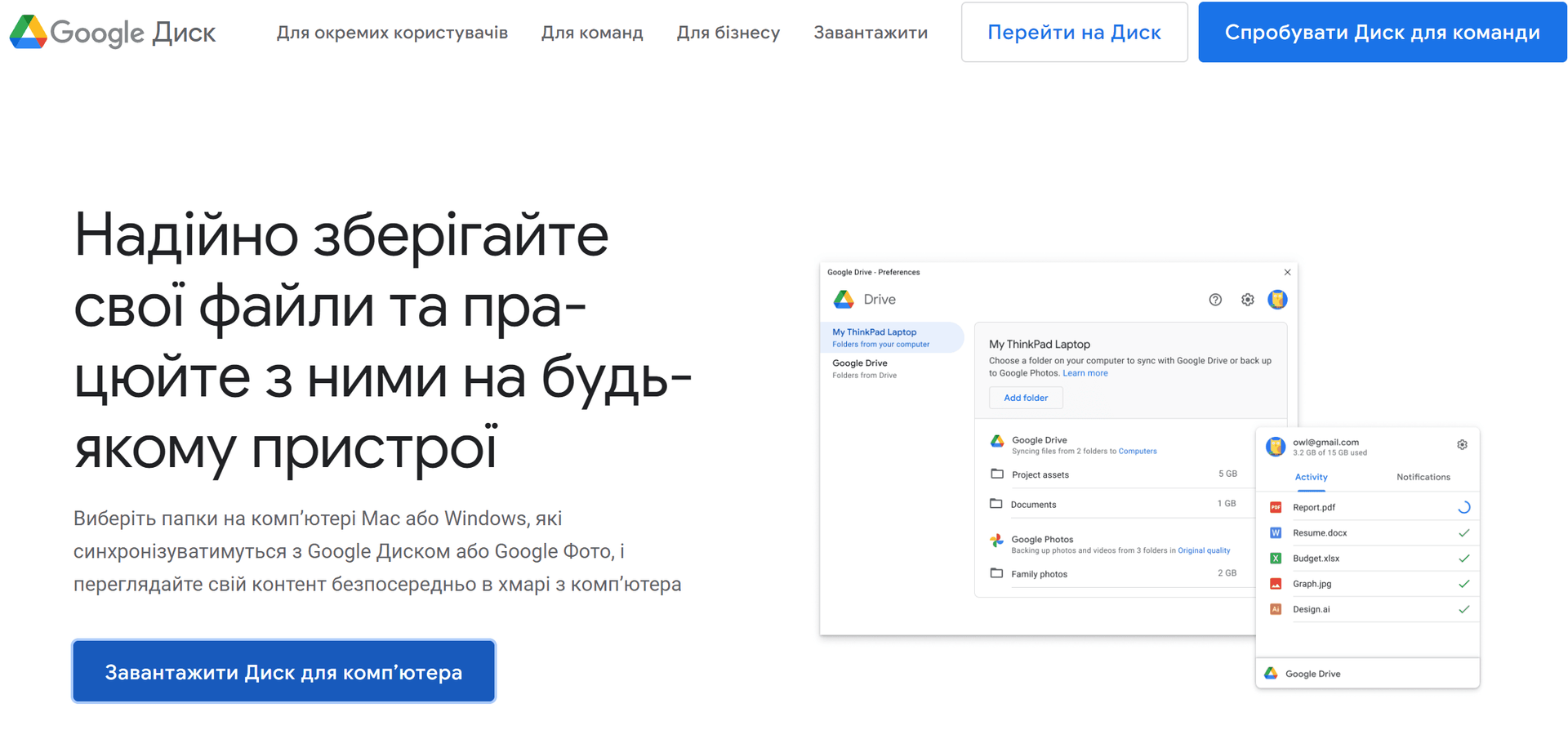Viewport: 1568px width, 748px height.
Task: Click the Google Drive footer icon in popup
Action: pos(1271,673)
